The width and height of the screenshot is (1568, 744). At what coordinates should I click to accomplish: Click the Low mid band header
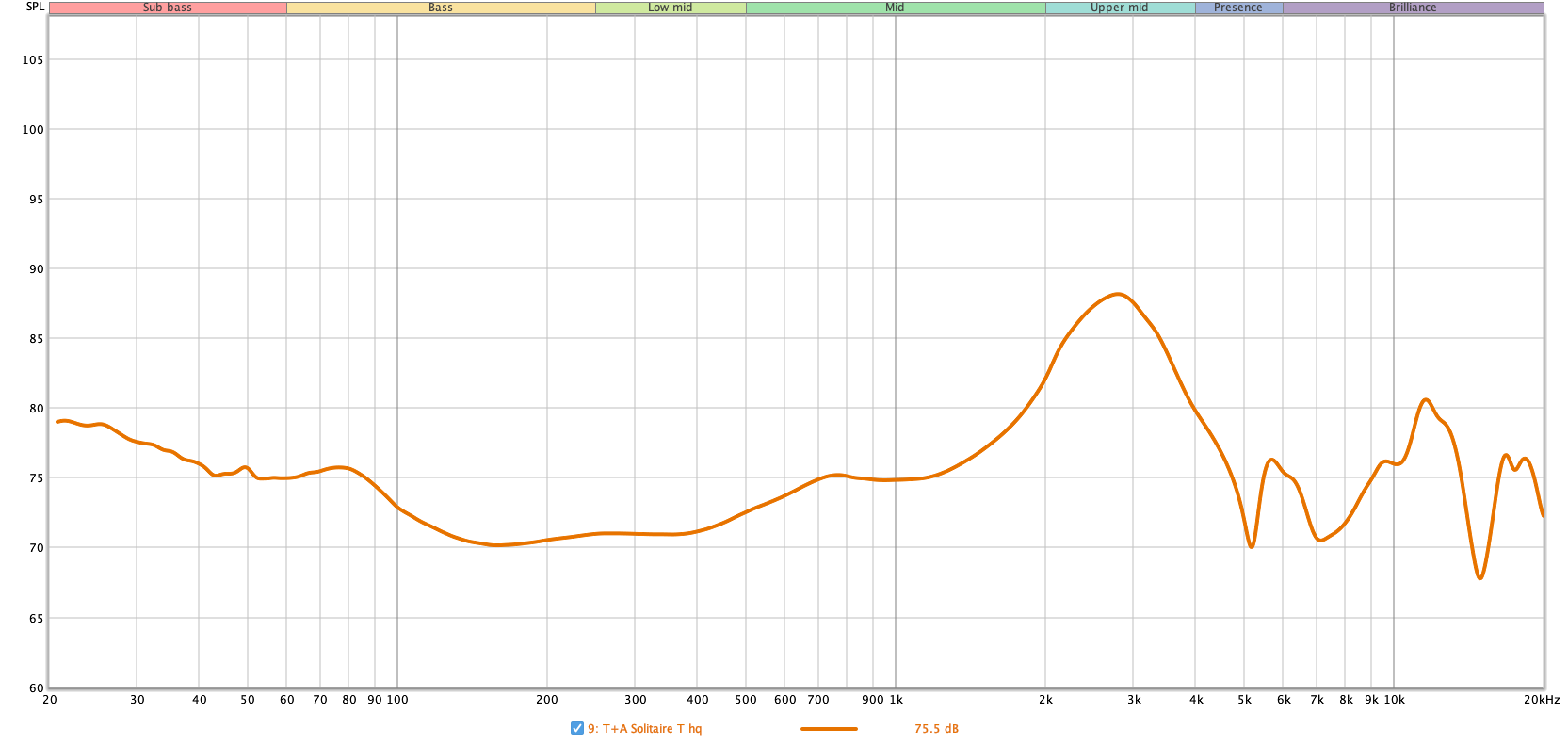pyautogui.click(x=671, y=8)
